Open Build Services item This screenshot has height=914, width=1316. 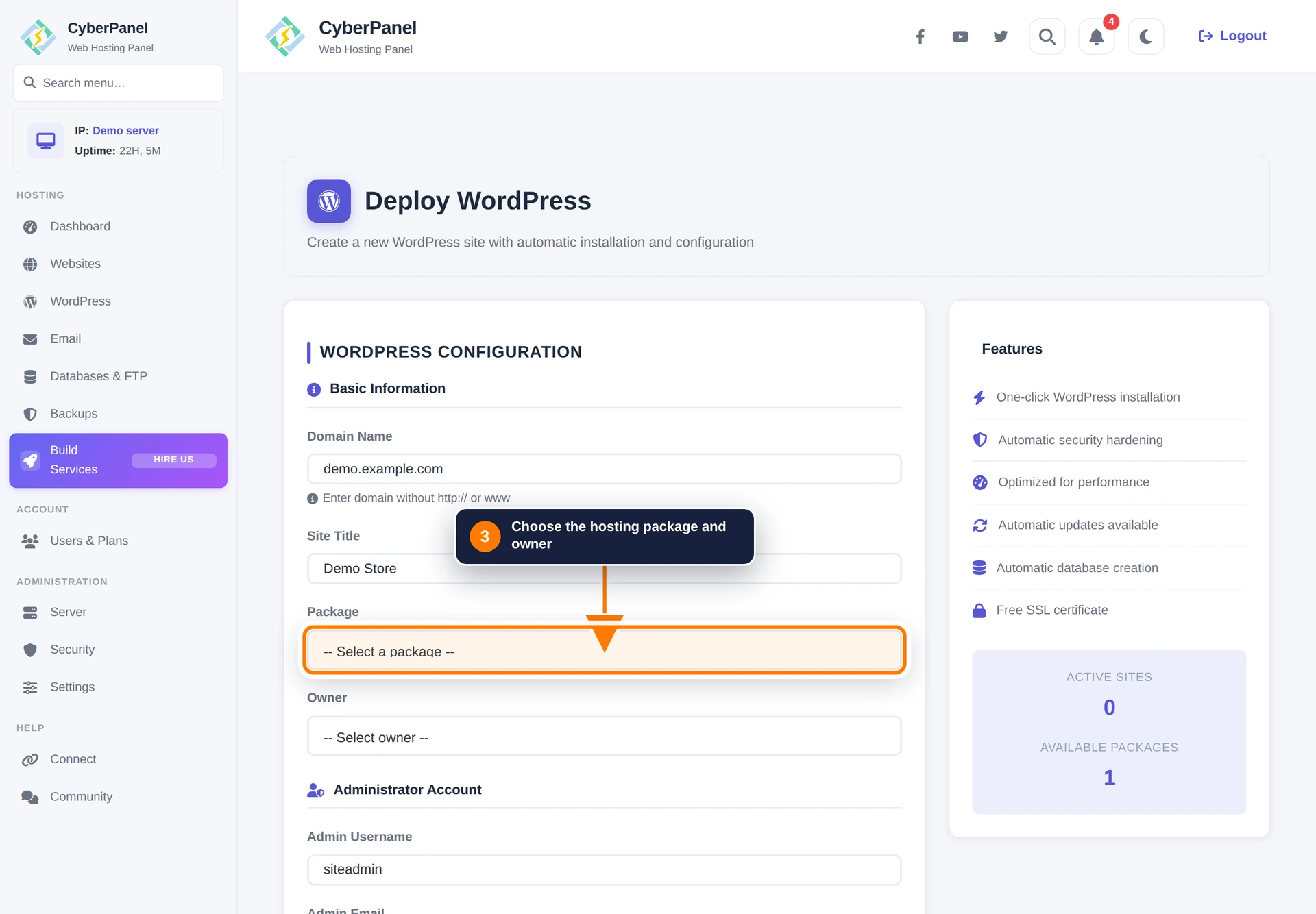coord(118,460)
